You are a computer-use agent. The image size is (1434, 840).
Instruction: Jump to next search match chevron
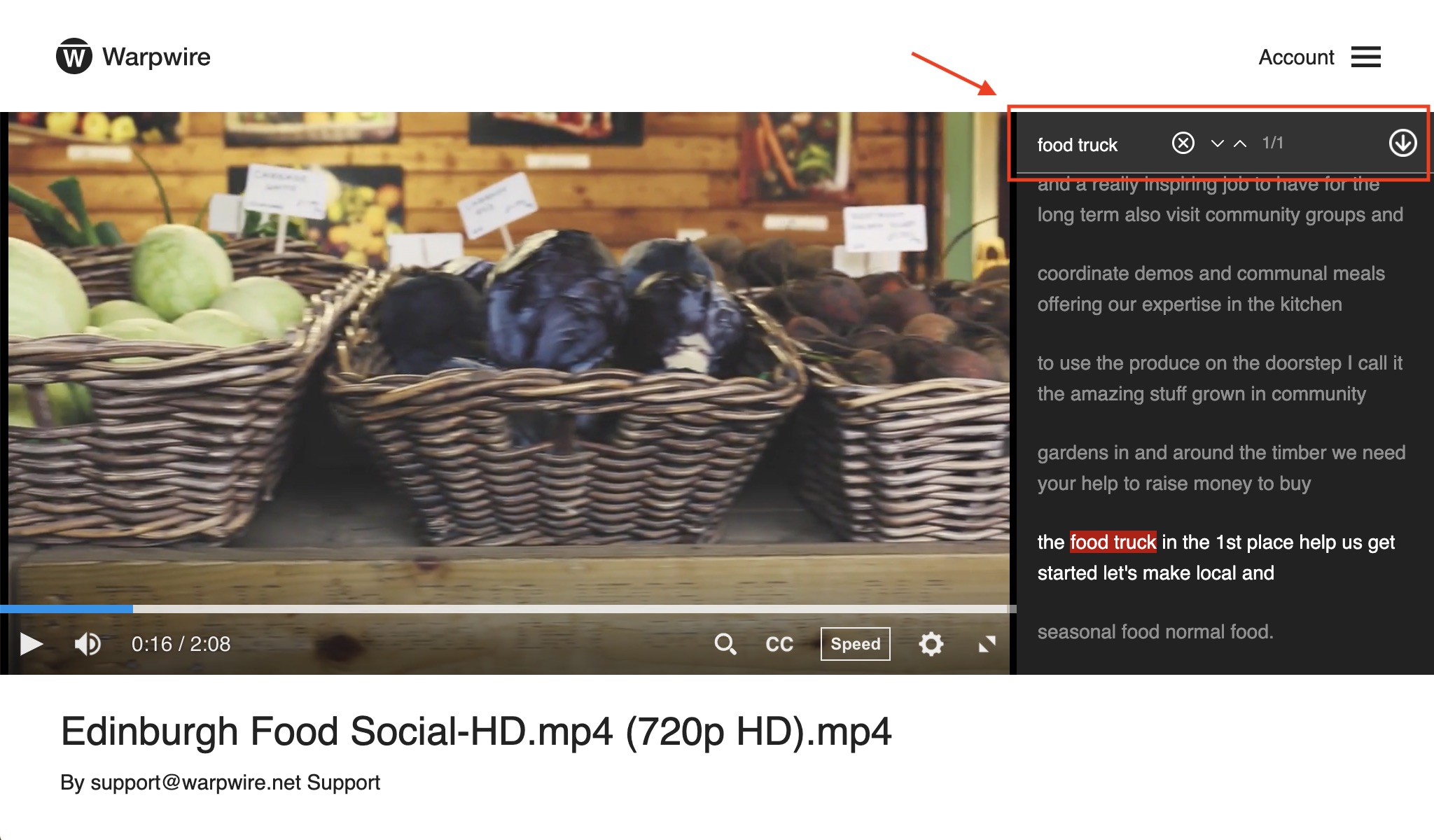pyautogui.click(x=1218, y=143)
